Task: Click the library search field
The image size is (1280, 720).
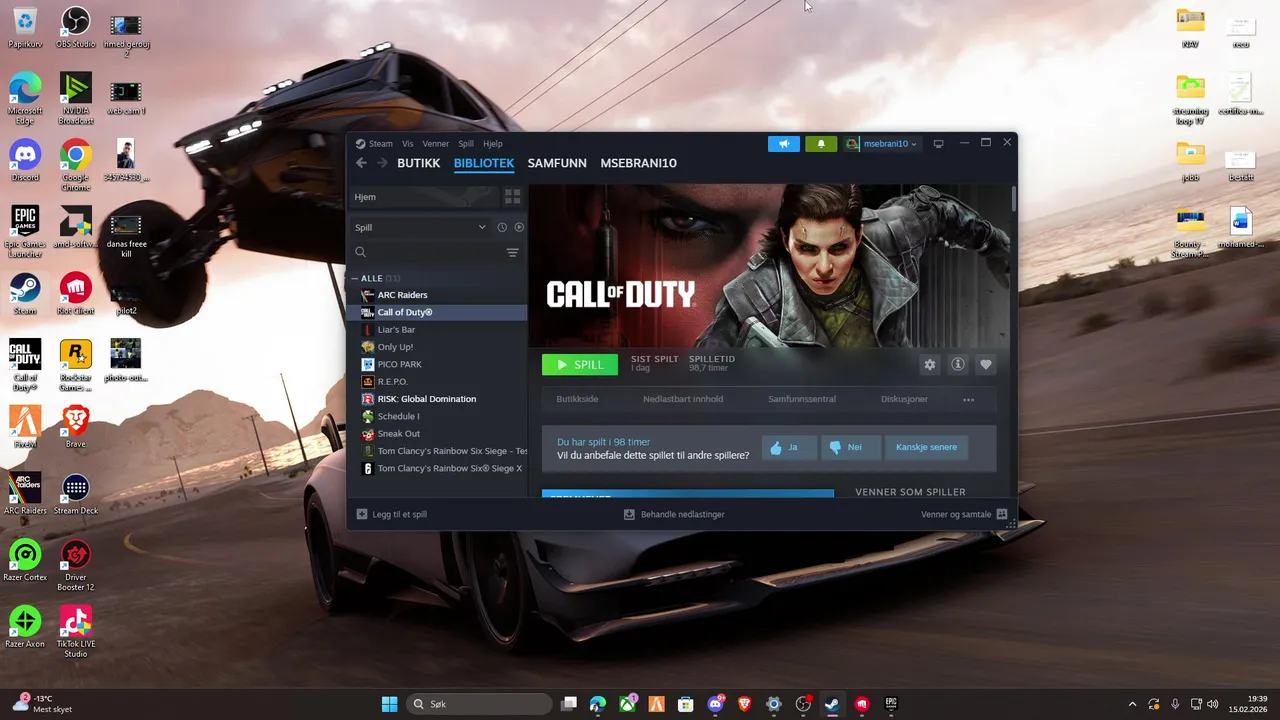Action: click(425, 252)
